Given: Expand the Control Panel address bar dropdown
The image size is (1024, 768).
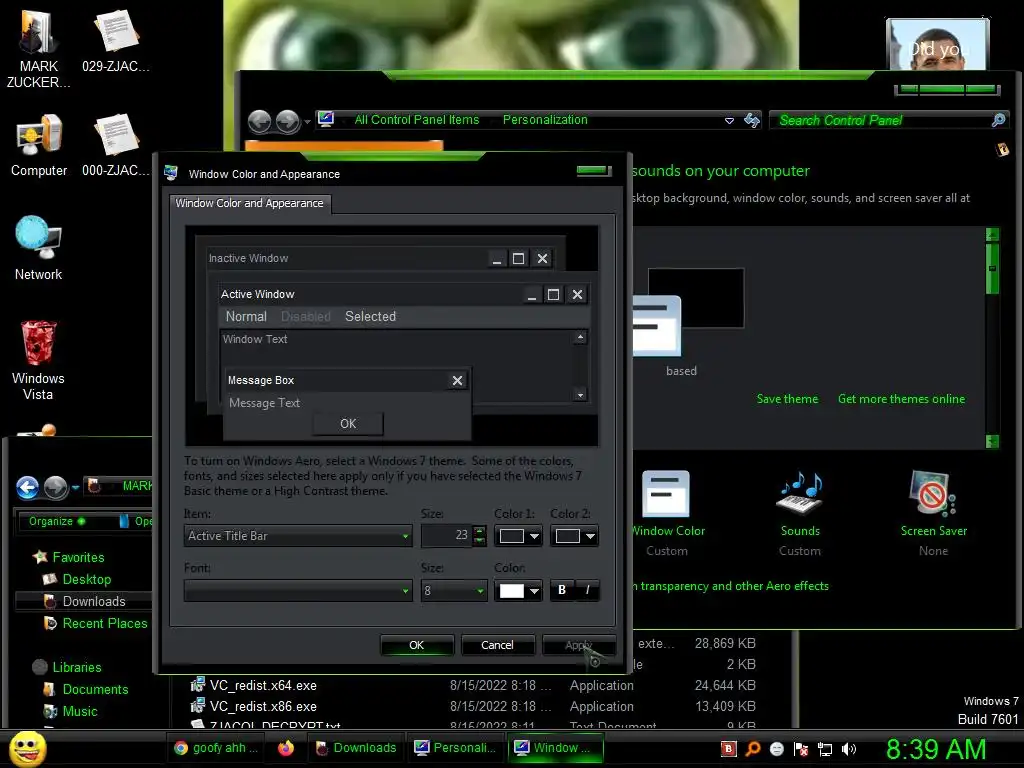Looking at the screenshot, I should click(729, 120).
